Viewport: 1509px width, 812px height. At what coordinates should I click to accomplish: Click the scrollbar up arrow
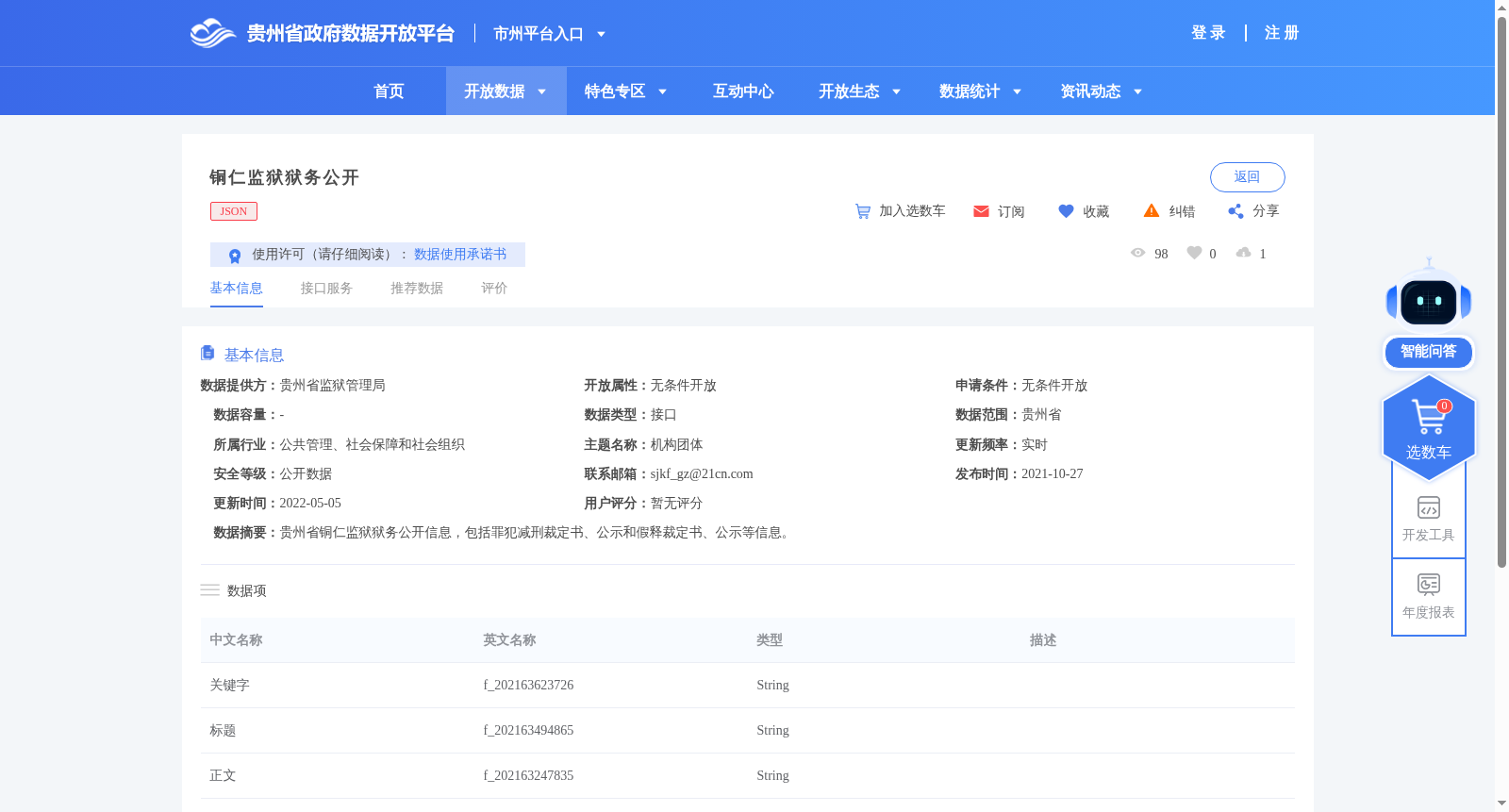click(1501, 8)
